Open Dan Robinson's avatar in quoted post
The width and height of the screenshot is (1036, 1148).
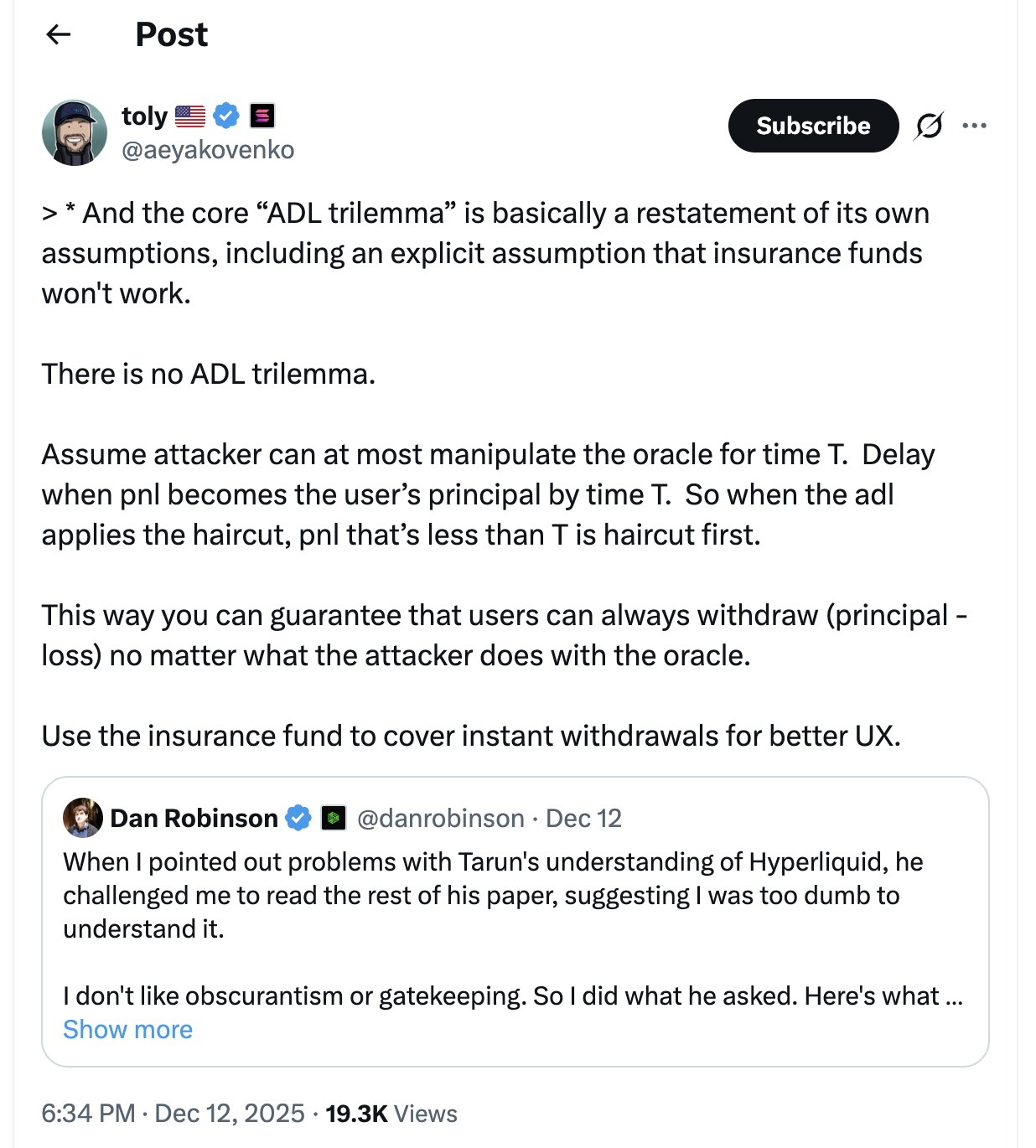tap(82, 818)
